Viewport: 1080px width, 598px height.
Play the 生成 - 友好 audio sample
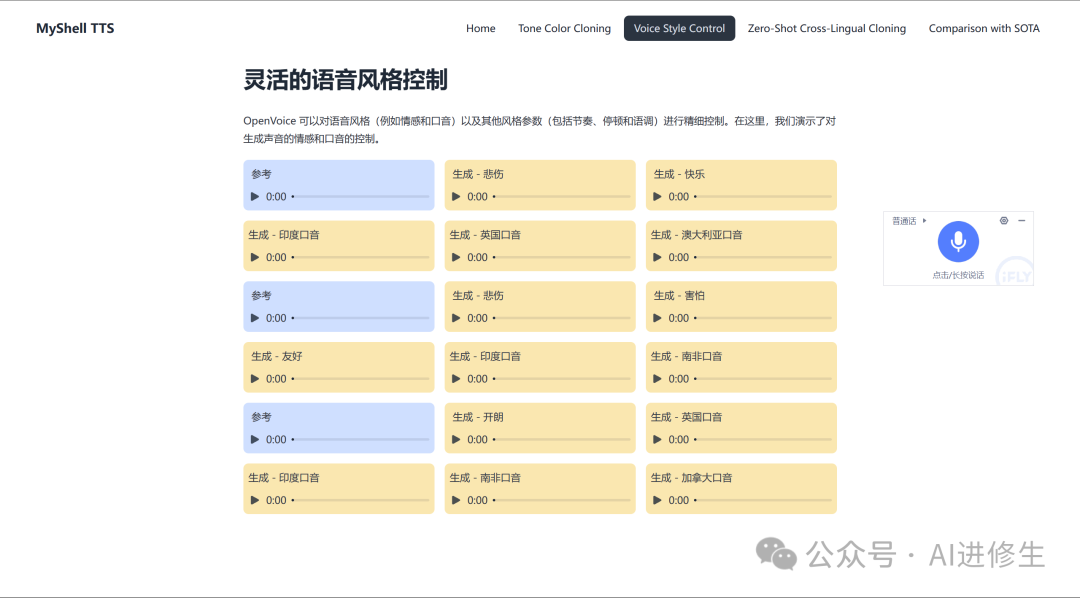(x=255, y=379)
